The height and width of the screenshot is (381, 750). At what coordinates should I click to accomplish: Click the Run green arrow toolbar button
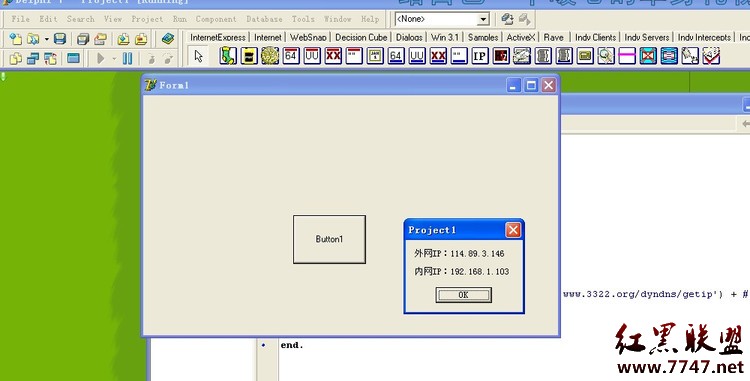pos(101,59)
